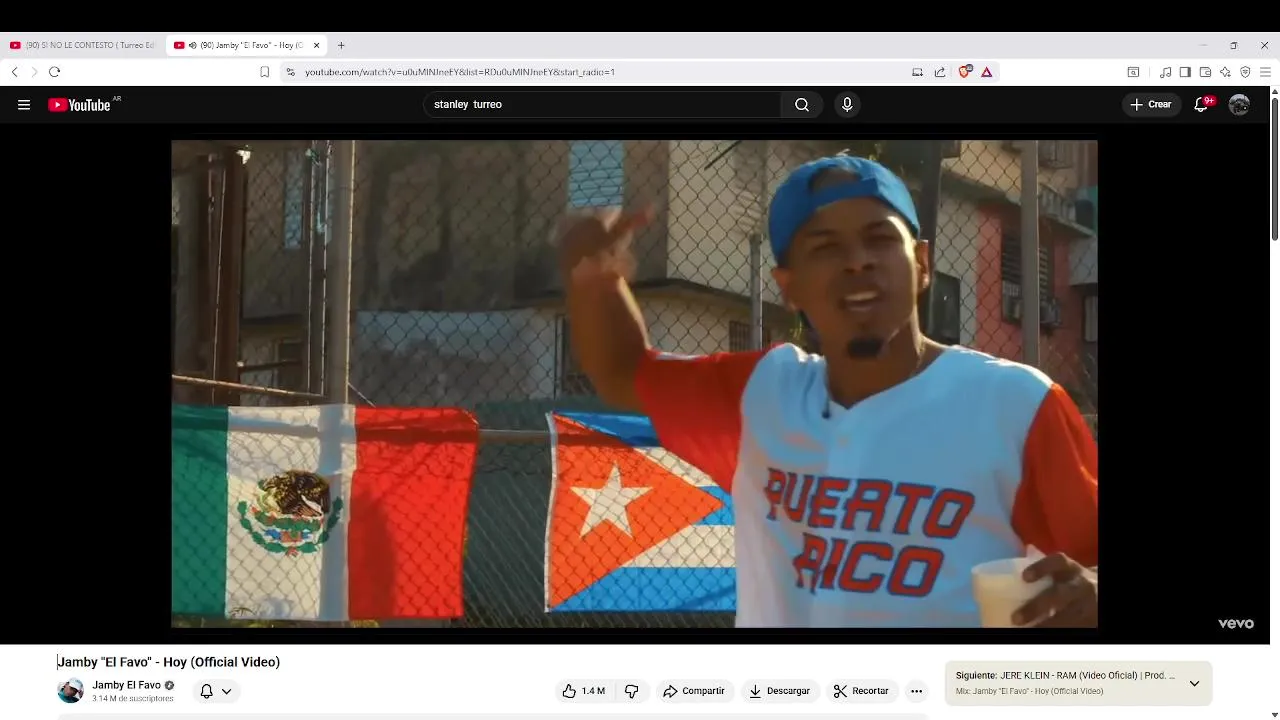This screenshot has width=1280, height=720.
Task: Toggle the browser sidebar panel icon
Action: click(x=1185, y=72)
